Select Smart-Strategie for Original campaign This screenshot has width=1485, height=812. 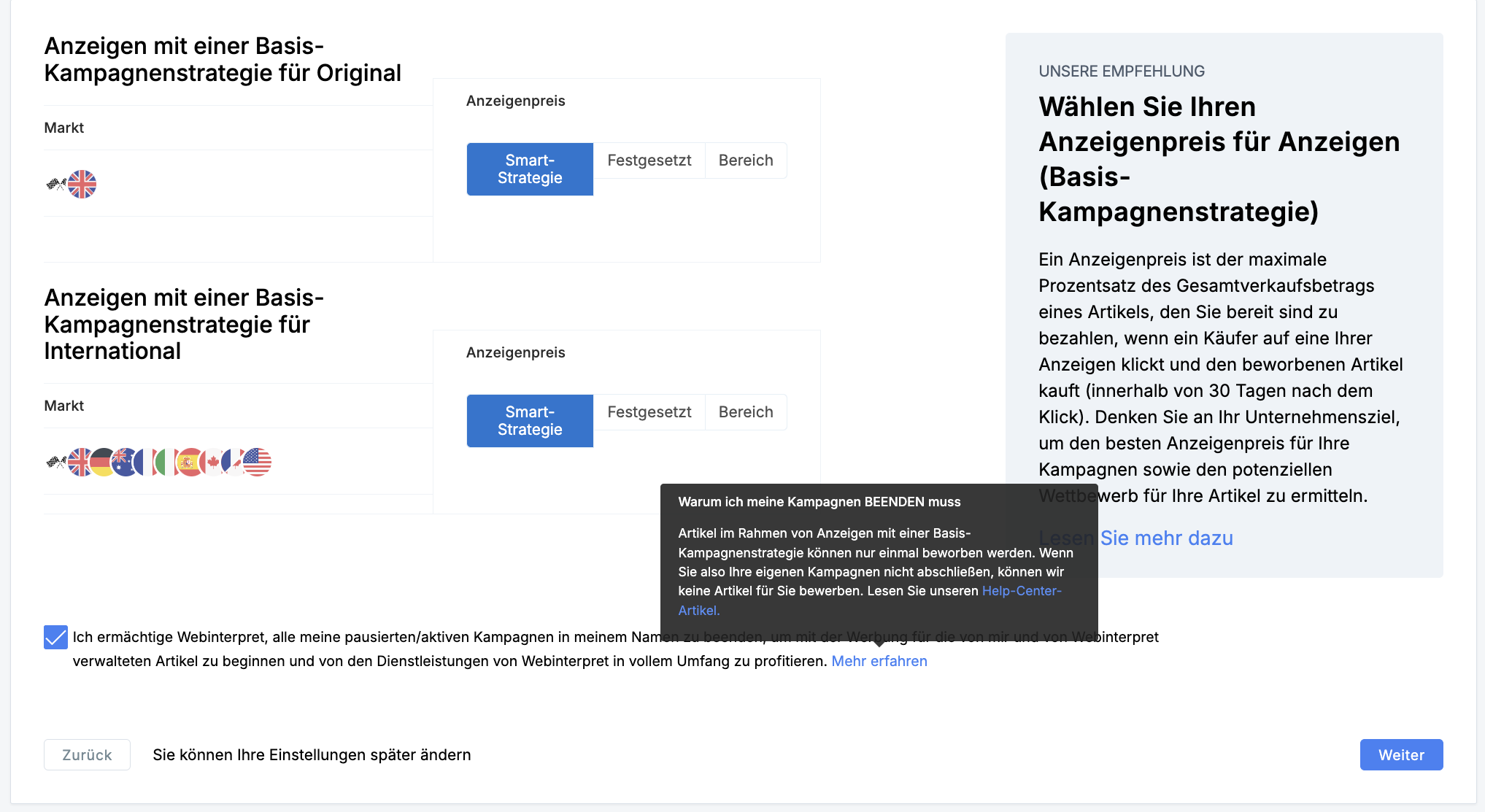click(x=530, y=169)
